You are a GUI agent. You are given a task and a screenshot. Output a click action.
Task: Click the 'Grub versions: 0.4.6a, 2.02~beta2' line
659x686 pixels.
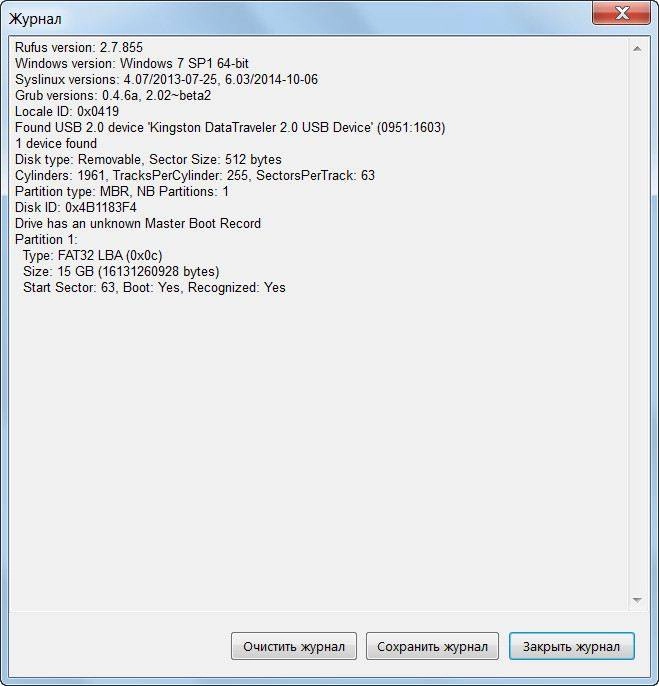click(113, 95)
